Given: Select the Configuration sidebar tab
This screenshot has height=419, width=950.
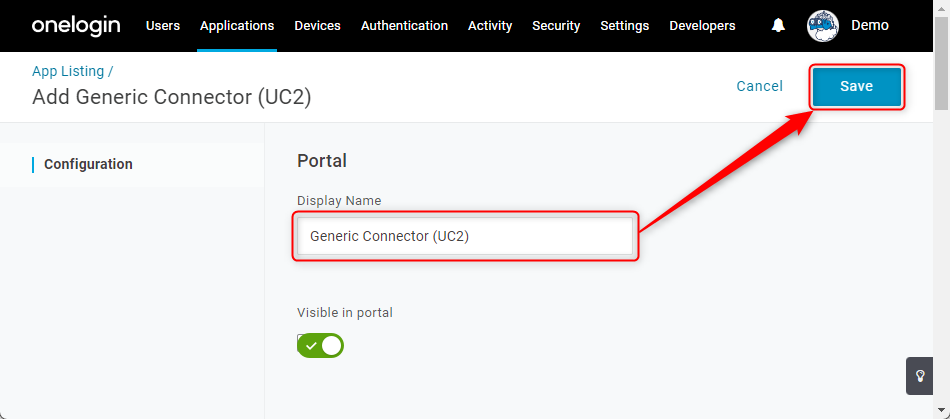Looking at the screenshot, I should pos(88,164).
